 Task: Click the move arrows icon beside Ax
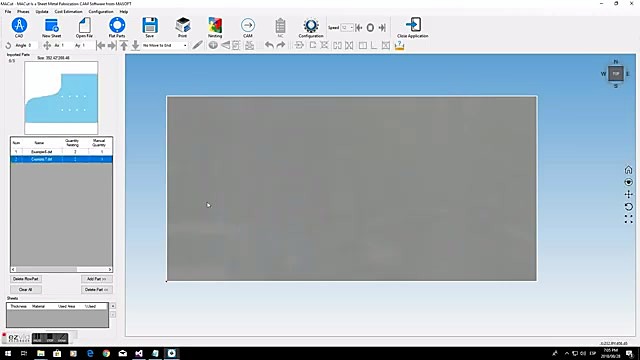click(47, 45)
